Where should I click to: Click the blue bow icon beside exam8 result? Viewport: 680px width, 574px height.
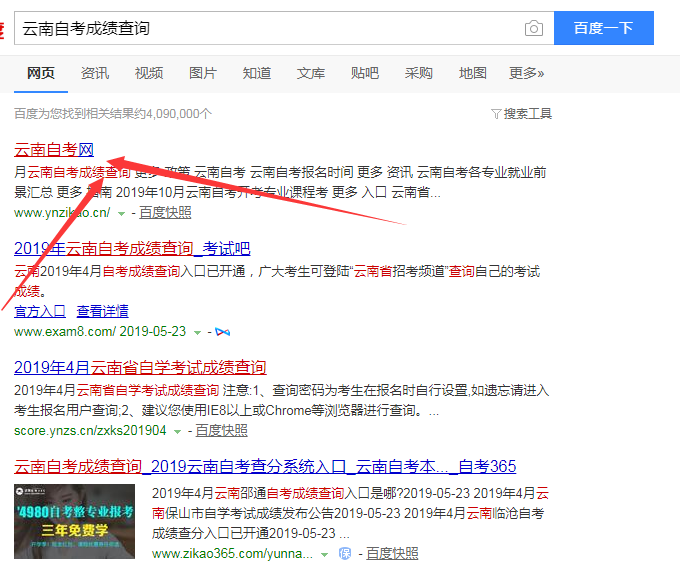[x=223, y=331]
